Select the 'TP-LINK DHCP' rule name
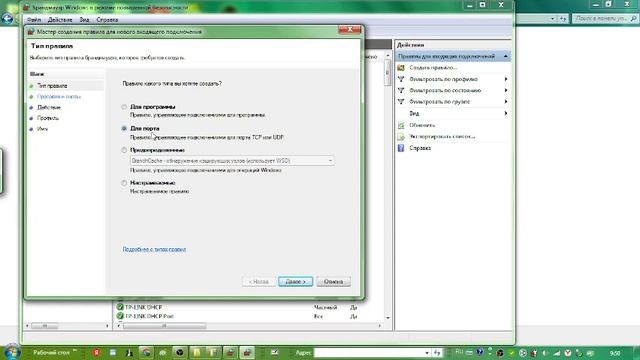 tap(144, 307)
